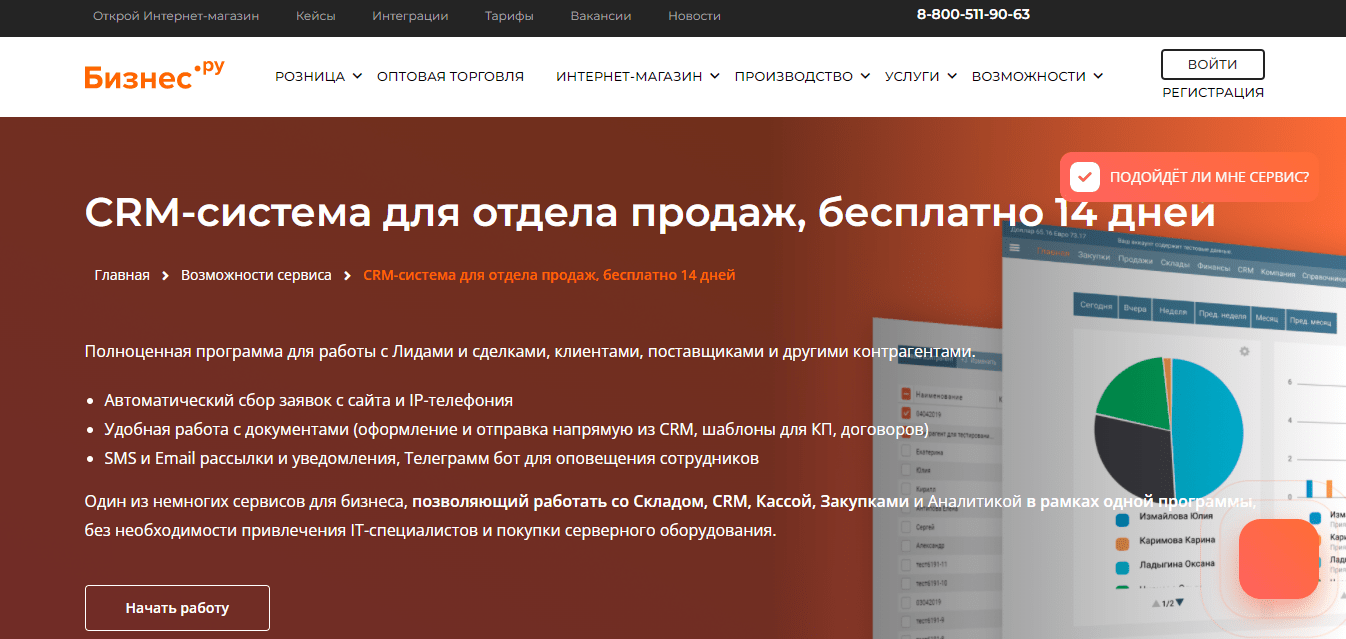Image resolution: width=1346 pixels, height=639 pixels.
Task: Click the Начать работу button
Action: [x=177, y=607]
